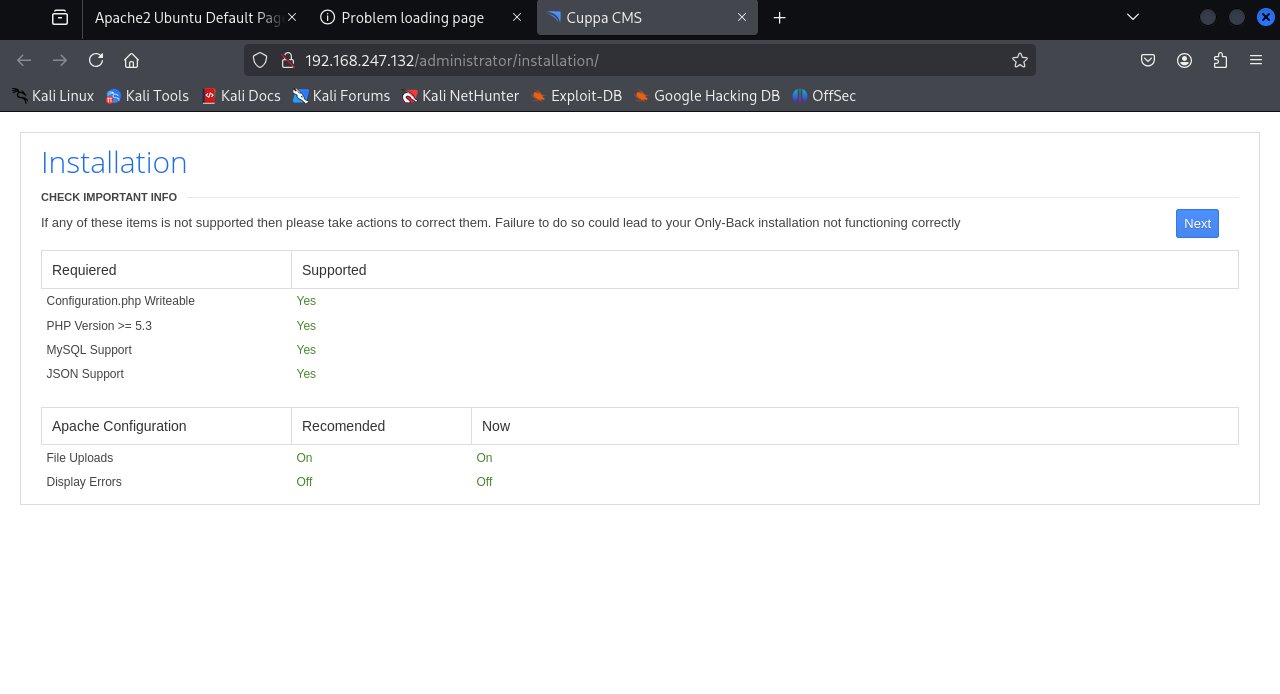Expand the list all tabs dropdown
1280x694 pixels.
(1133, 17)
